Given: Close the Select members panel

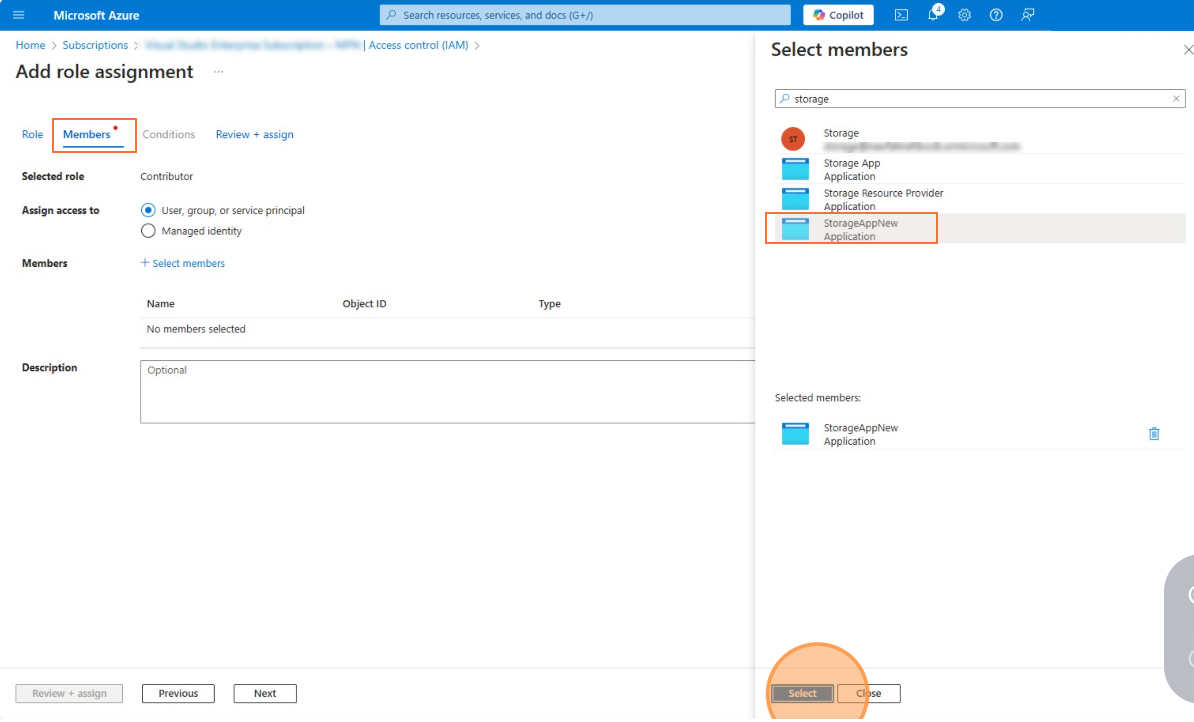Looking at the screenshot, I should [1187, 50].
